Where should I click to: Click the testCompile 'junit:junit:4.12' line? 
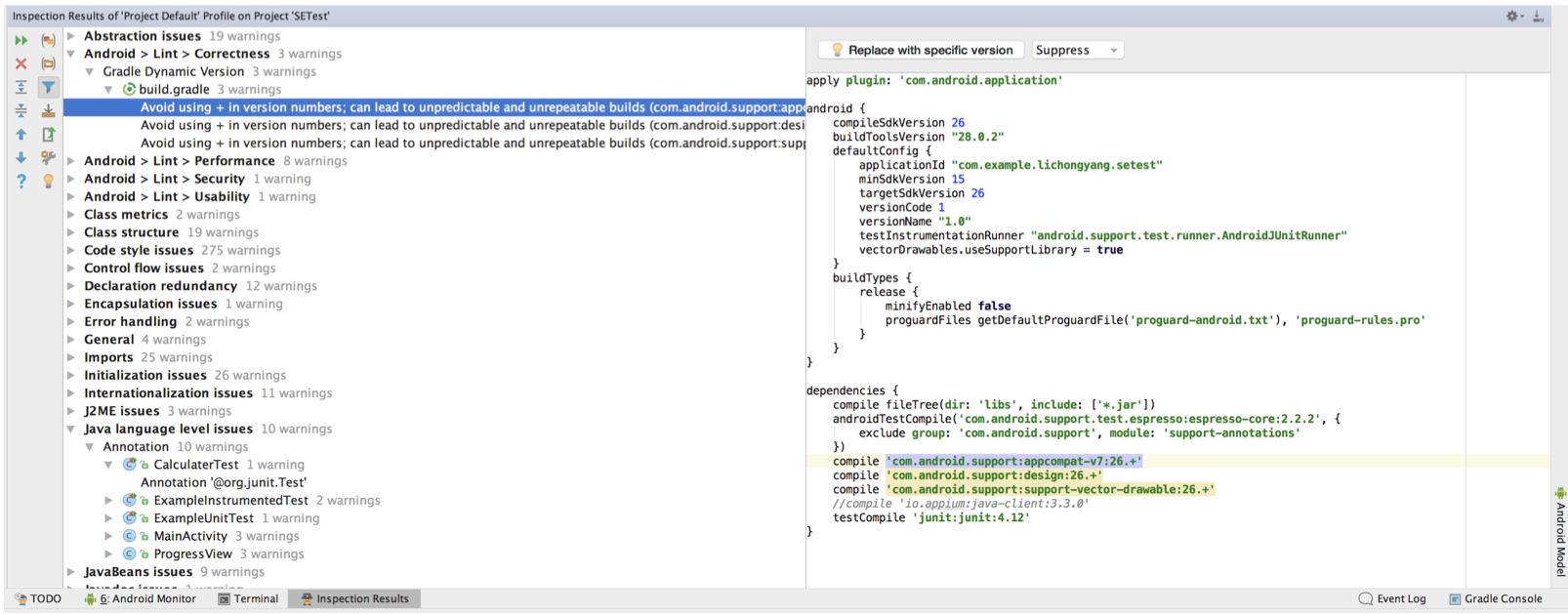click(x=931, y=517)
